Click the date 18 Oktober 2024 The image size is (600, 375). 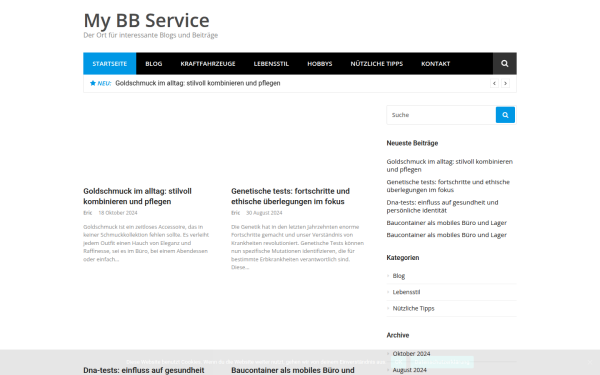point(118,213)
